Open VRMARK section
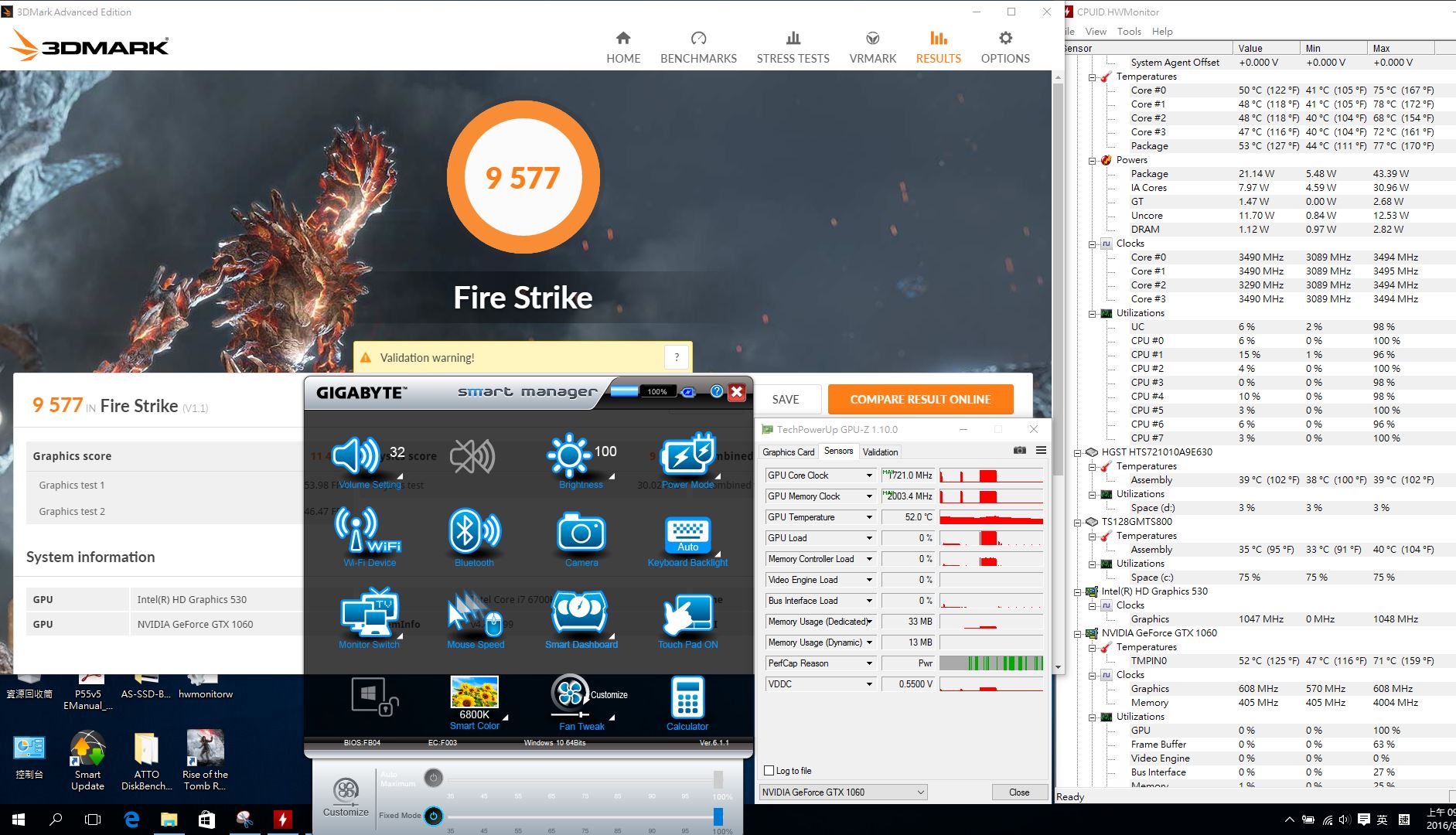 point(873,48)
